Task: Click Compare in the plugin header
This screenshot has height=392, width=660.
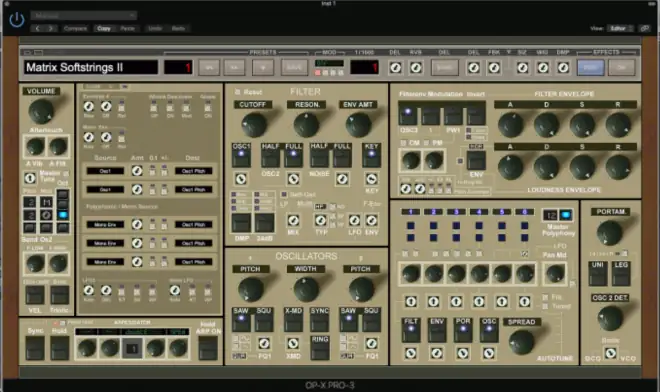Action: click(x=75, y=28)
